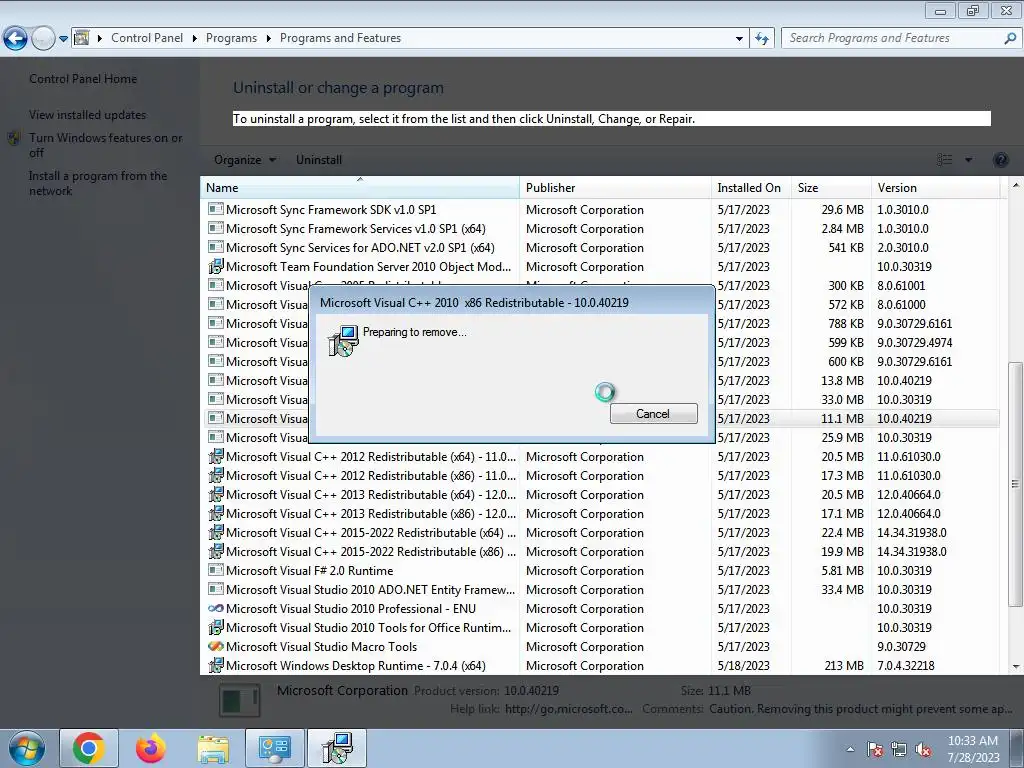Click icon of Visual C++ 2015-2022 Redistributable (x86)
The height and width of the screenshot is (768, 1024).
click(x=216, y=551)
